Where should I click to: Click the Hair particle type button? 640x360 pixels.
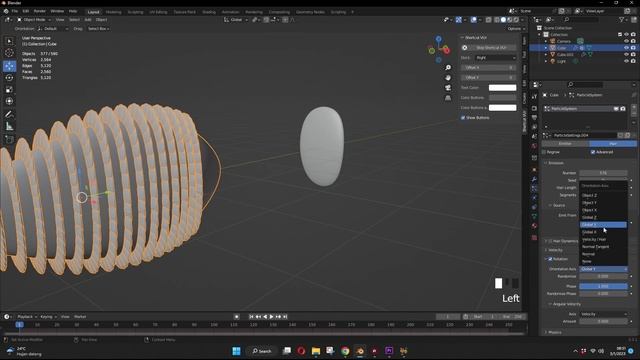pyautogui.click(x=613, y=144)
